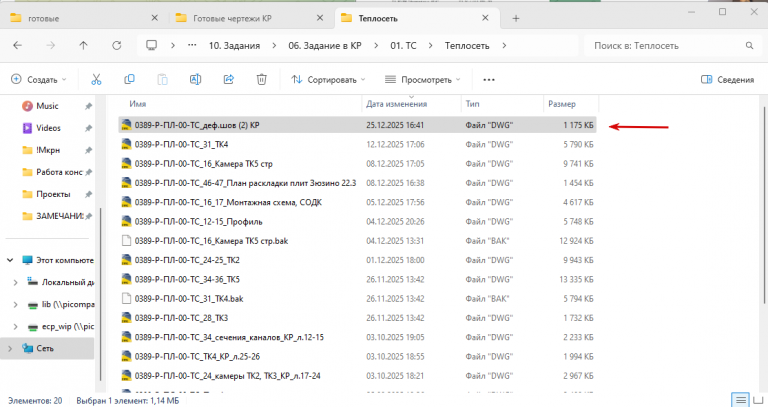
Task: Sort by Размер column header
Action: pos(562,104)
